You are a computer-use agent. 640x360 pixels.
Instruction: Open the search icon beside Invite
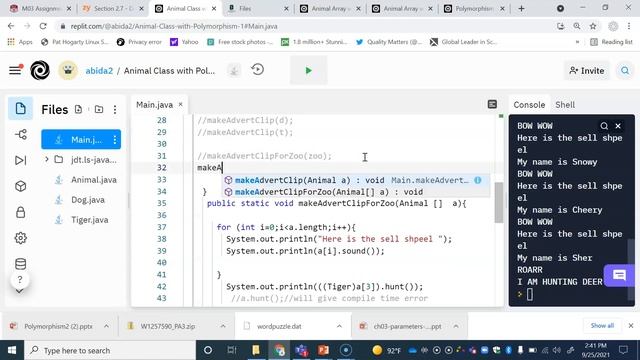[625, 71]
